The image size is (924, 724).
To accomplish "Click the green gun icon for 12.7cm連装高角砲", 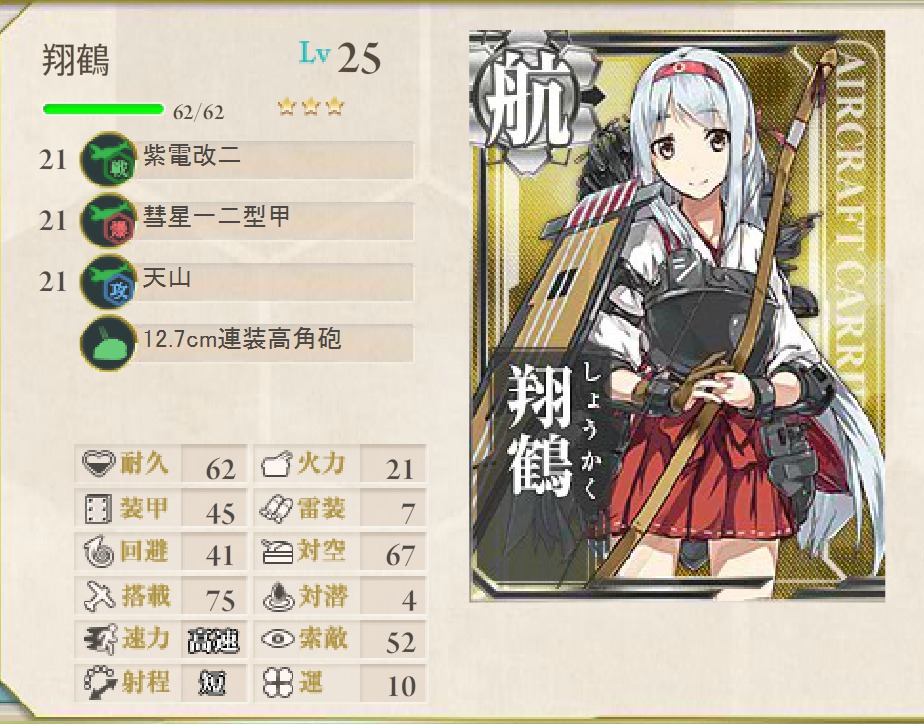I will pos(108,343).
